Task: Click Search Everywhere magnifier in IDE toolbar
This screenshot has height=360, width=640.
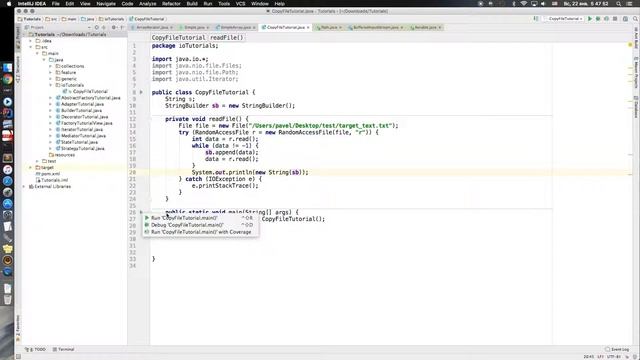Action: point(635,19)
